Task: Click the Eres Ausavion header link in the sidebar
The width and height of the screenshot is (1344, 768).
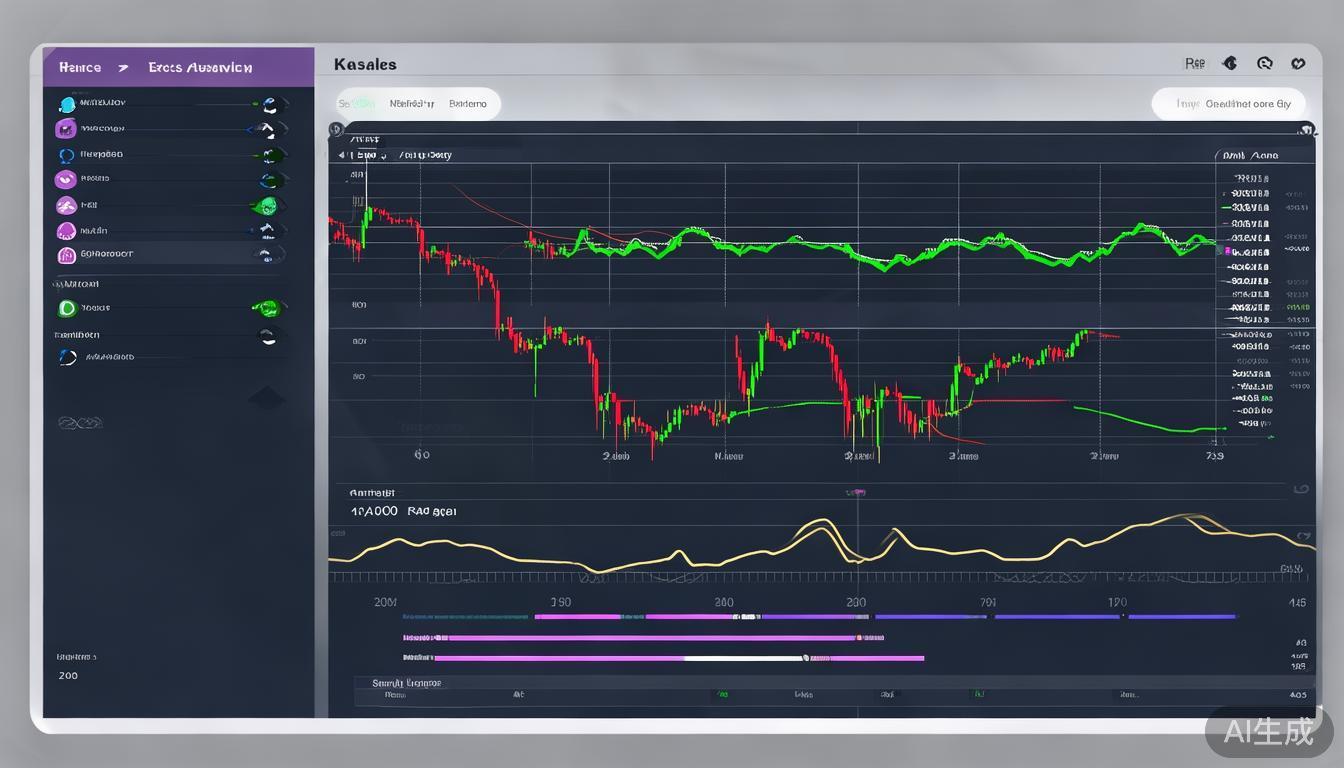Action: [200, 68]
